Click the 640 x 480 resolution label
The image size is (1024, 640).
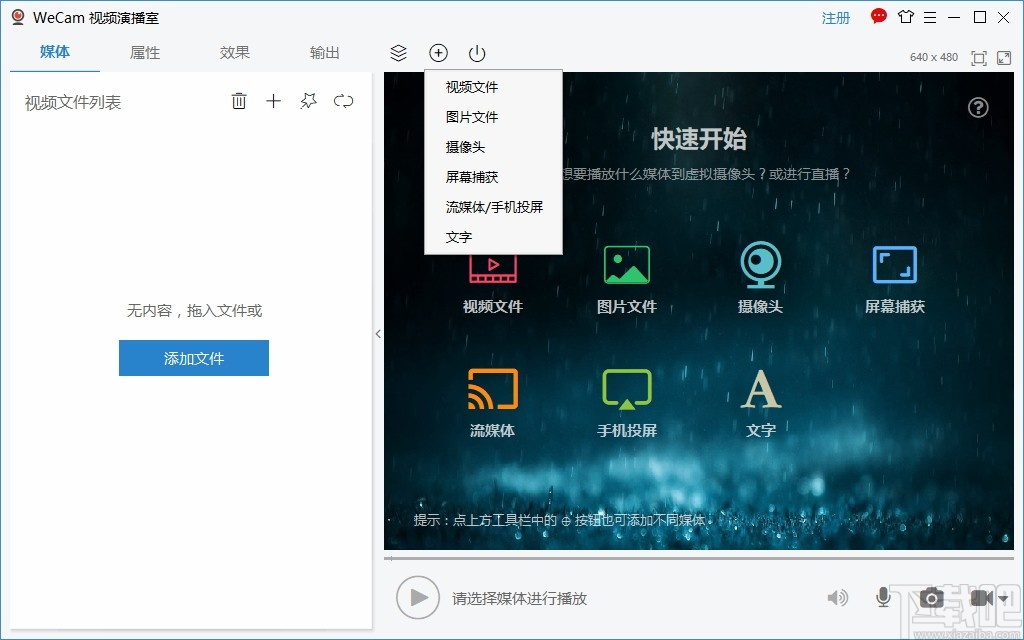tap(934, 57)
